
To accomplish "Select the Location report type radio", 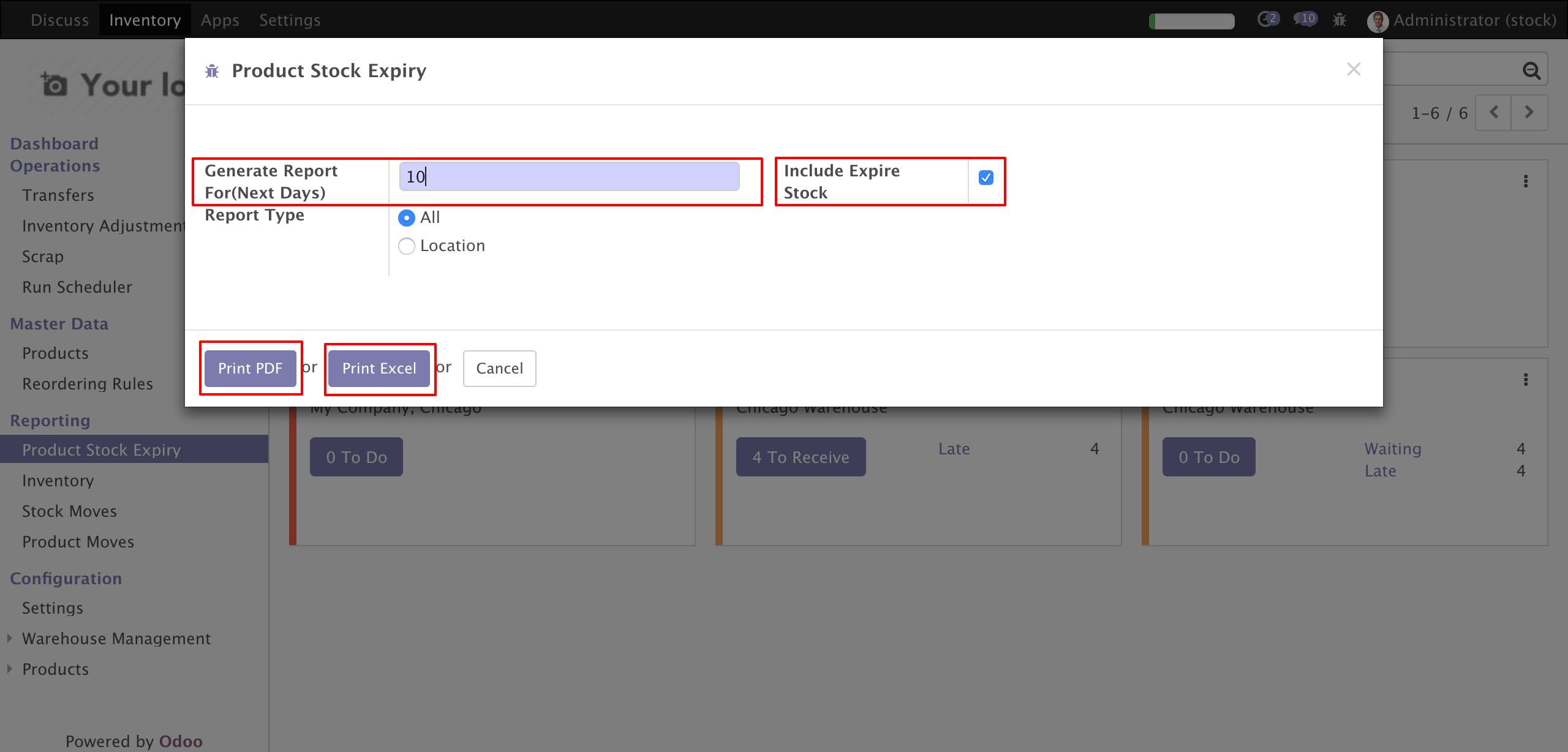I will 407,246.
